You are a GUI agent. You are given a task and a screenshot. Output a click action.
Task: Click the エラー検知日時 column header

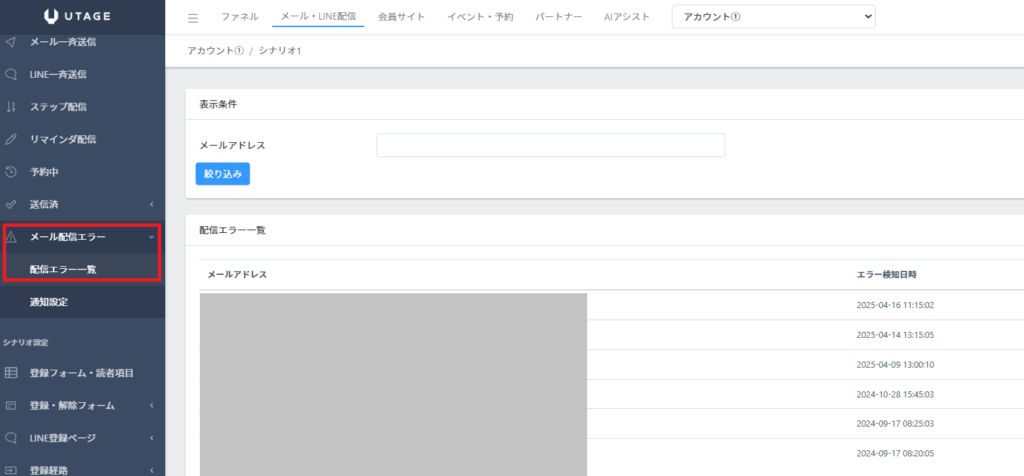886,274
